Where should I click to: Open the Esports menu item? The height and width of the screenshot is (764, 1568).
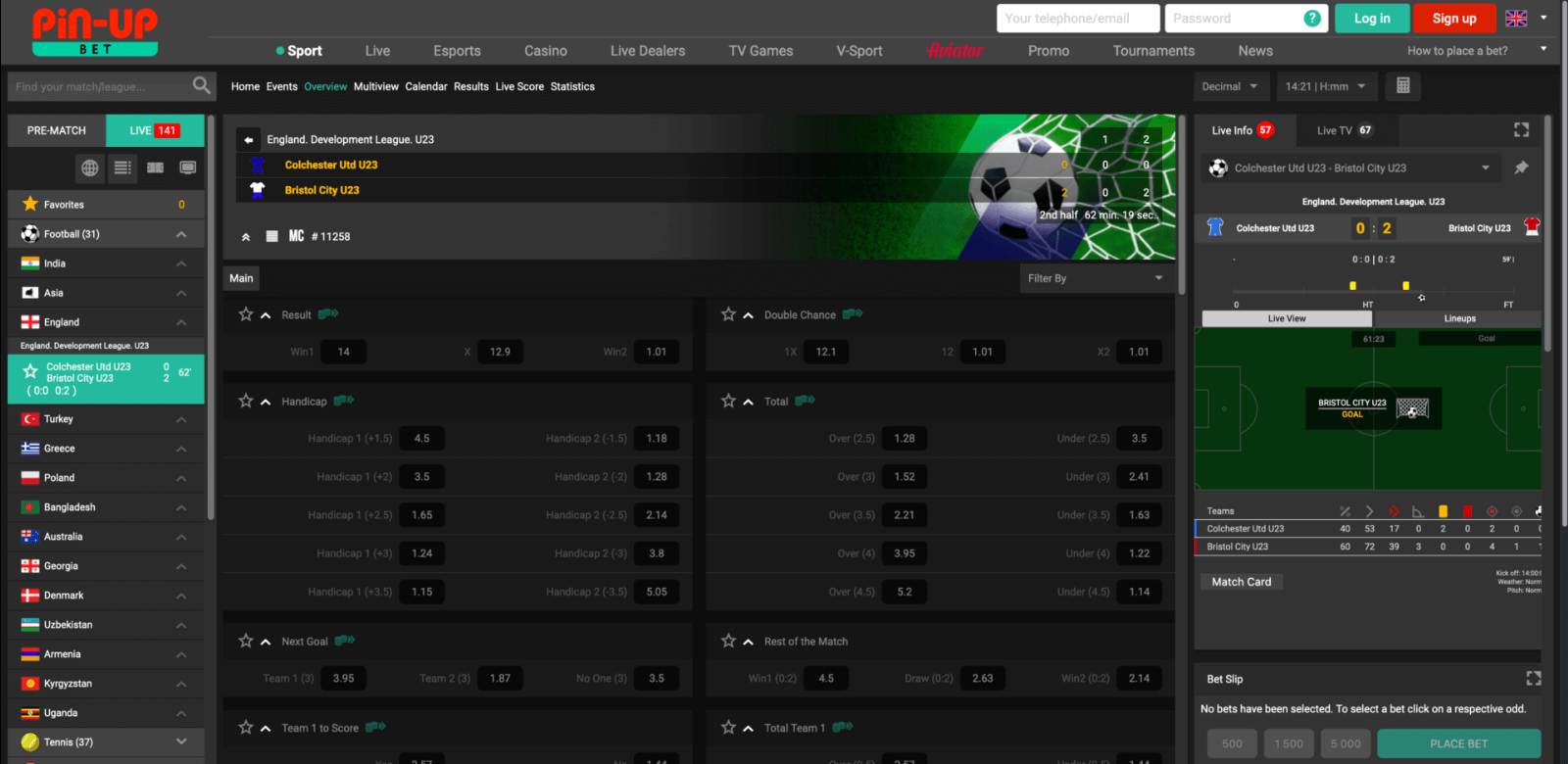(x=457, y=51)
